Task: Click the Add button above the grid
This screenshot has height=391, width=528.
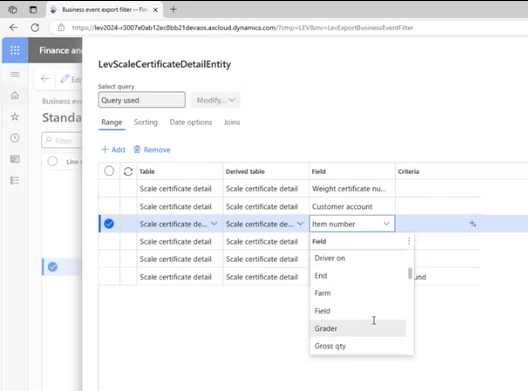Action: coord(113,150)
